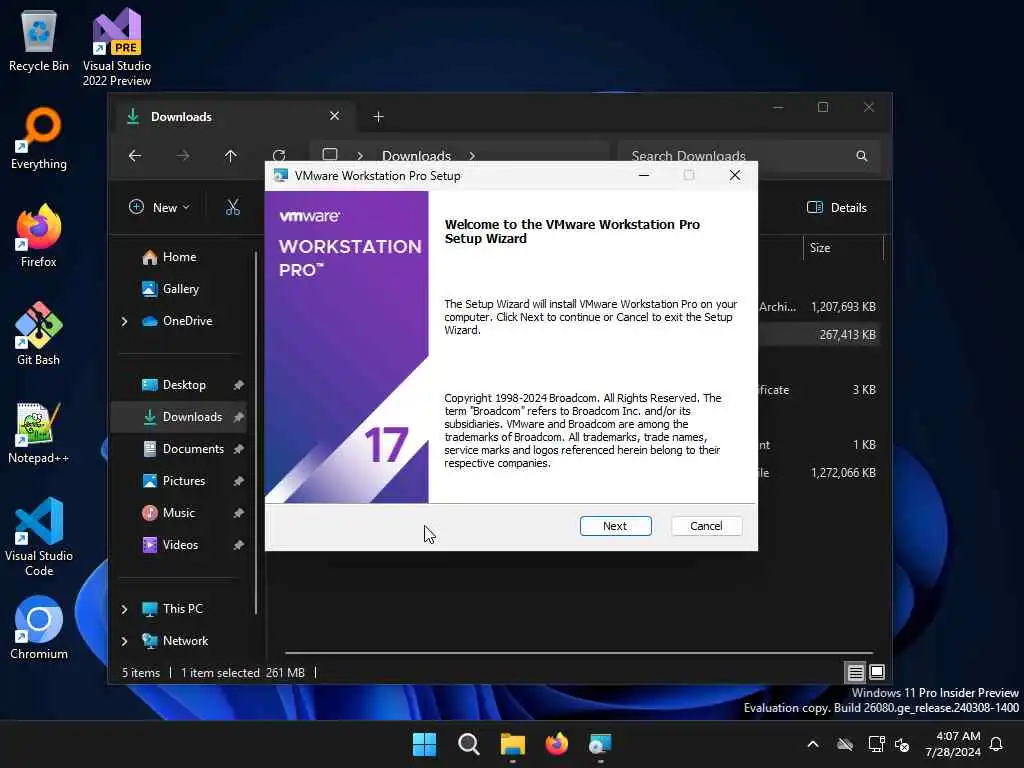Open Notepad++ desktop shortcut
Screen dimensions: 1024x768
39,432
